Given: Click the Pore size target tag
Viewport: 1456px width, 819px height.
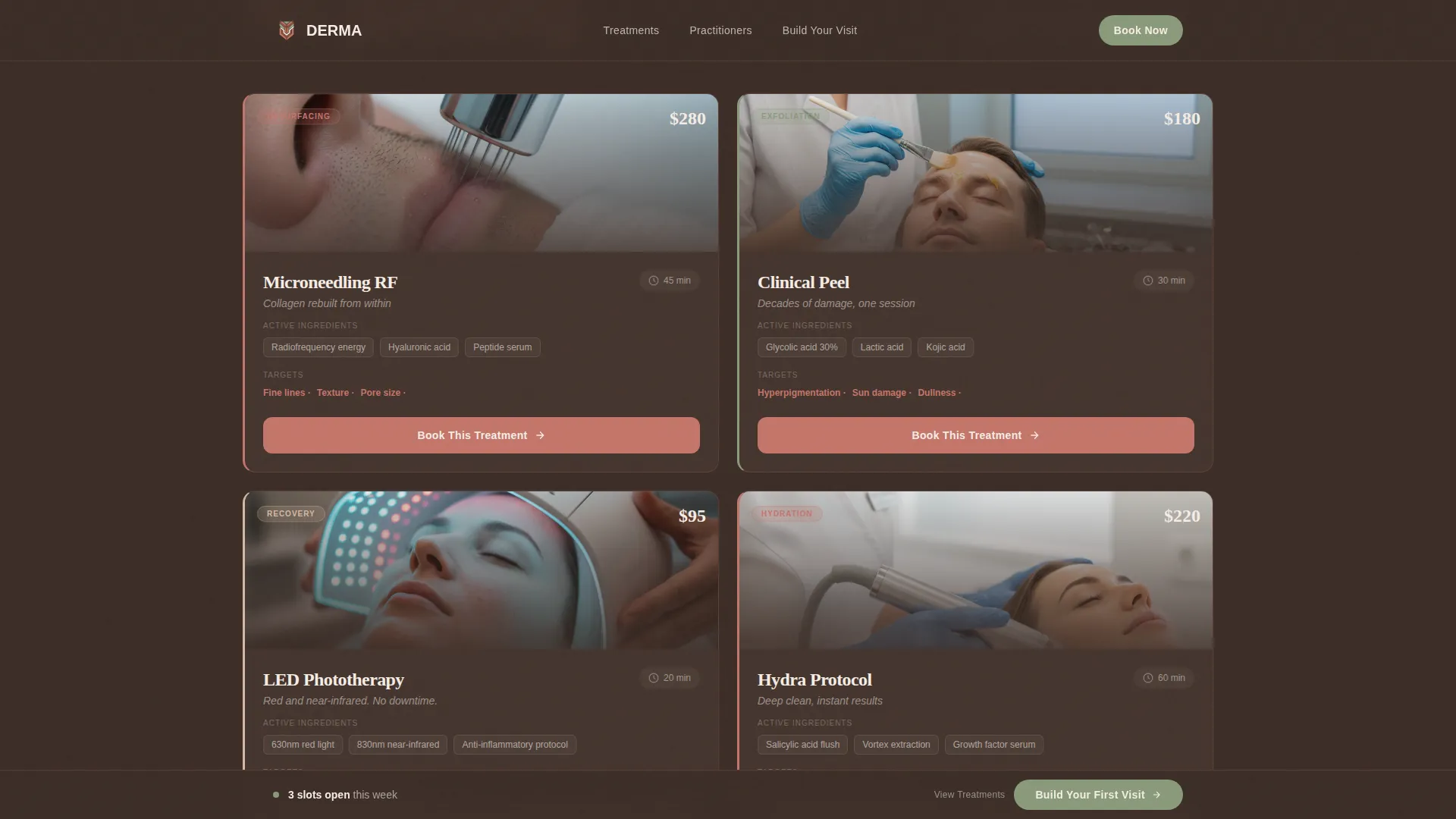Looking at the screenshot, I should (x=383, y=393).
